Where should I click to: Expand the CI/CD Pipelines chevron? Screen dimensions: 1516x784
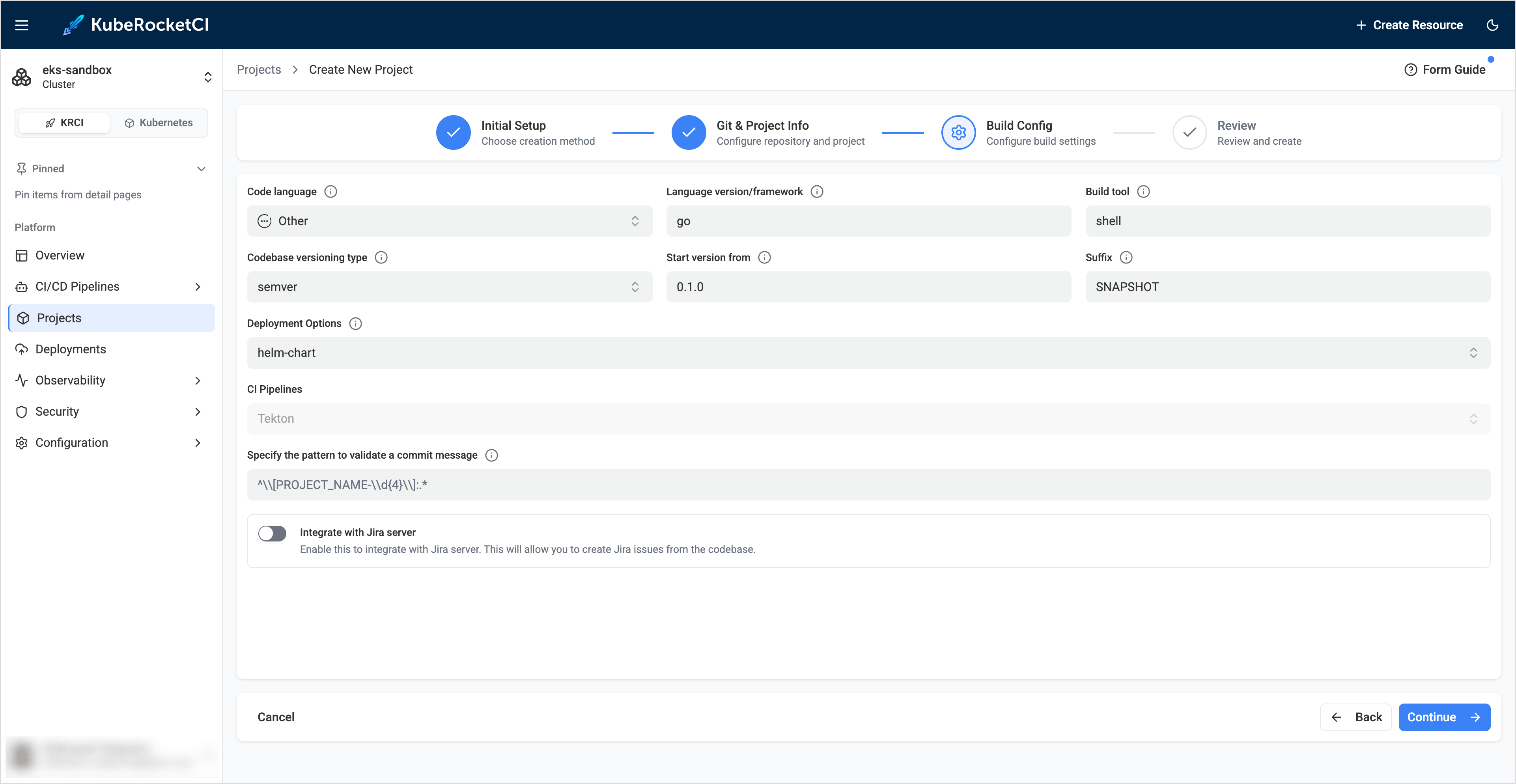(x=198, y=287)
